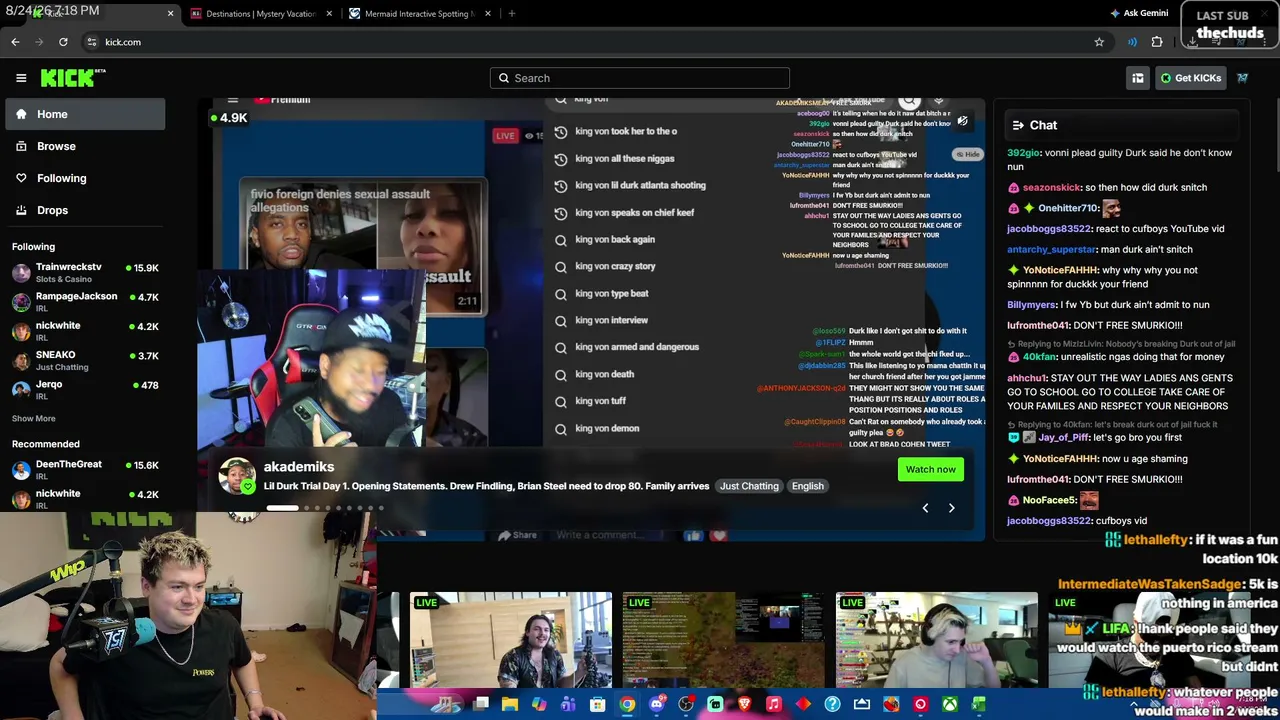
Task: Click the green Kick logo
Action: 73,78
